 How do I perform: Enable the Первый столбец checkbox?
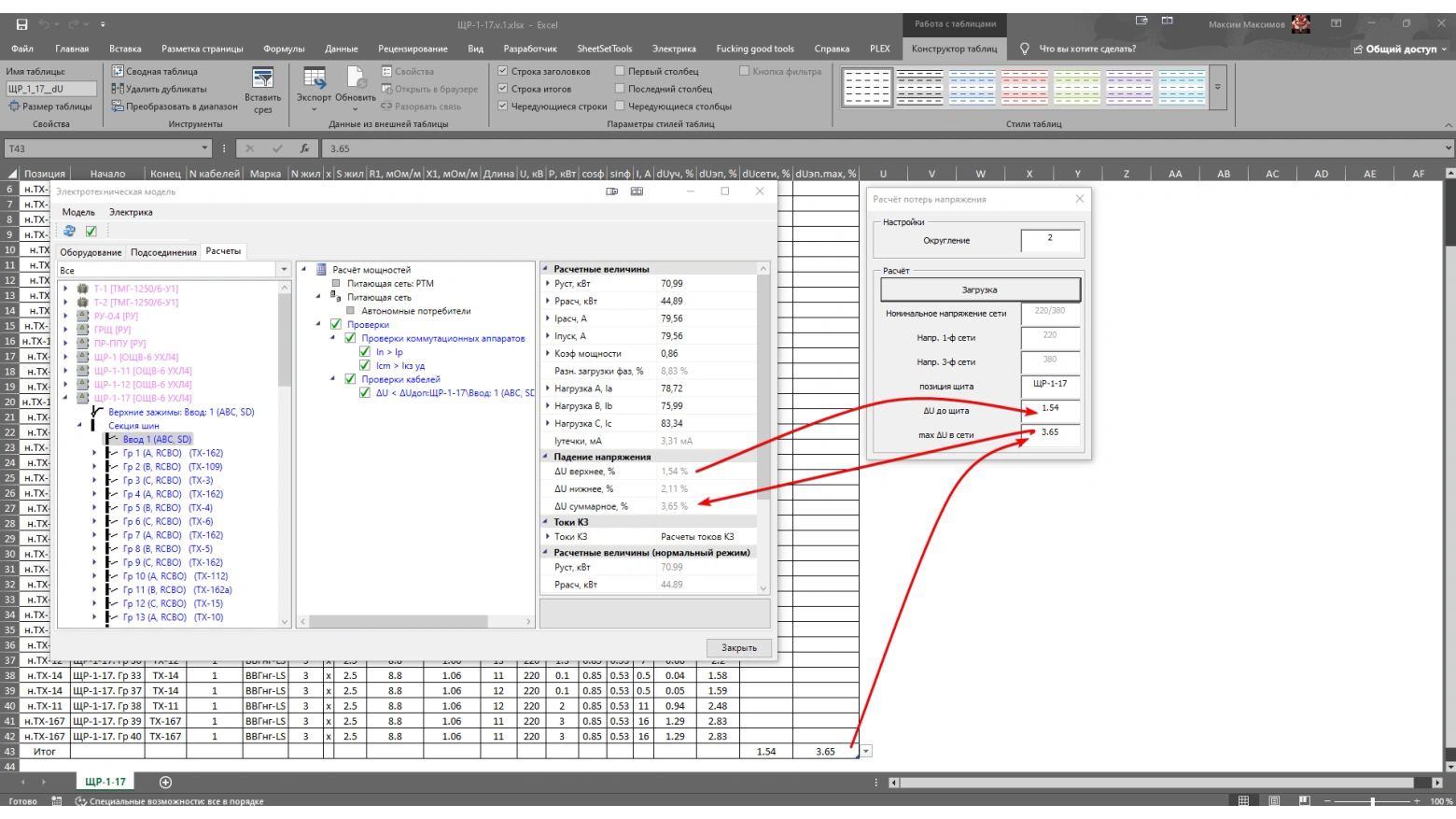tap(620, 71)
